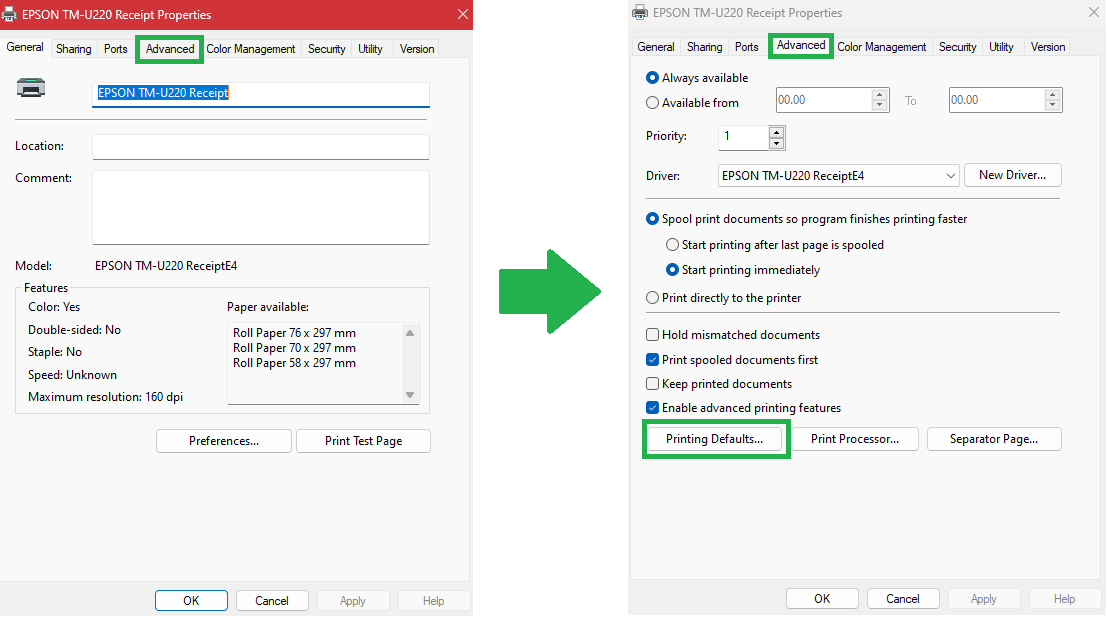Click New Driver... button

[x=1012, y=175]
